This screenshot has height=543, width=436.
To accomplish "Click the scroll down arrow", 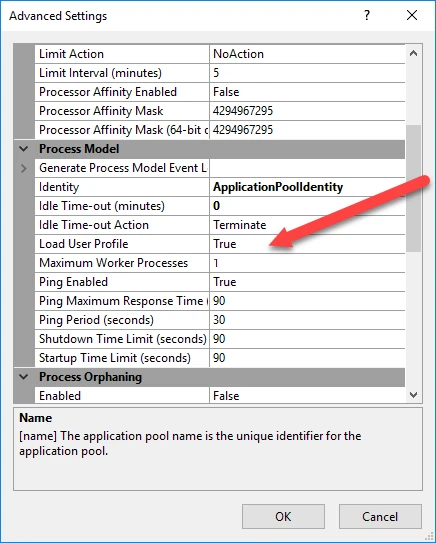I will click(x=413, y=394).
